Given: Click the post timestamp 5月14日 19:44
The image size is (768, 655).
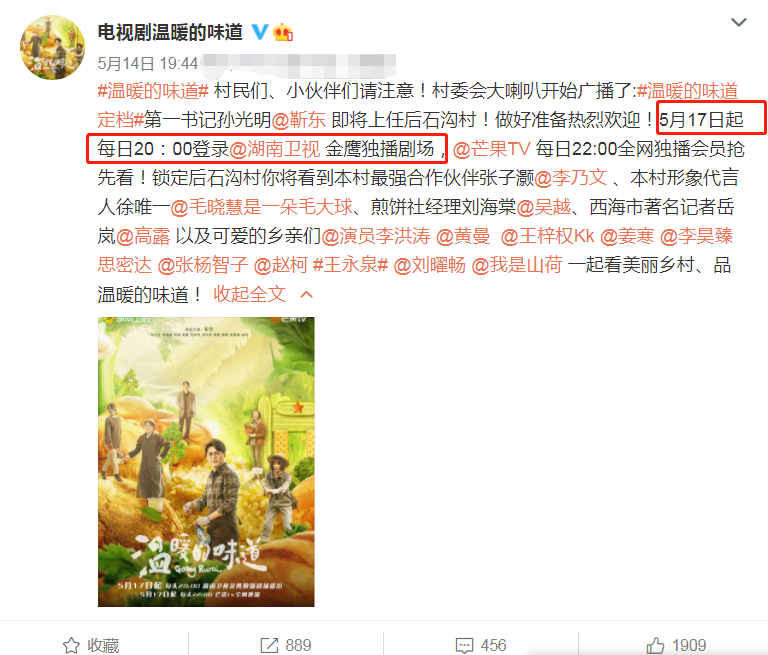Looking at the screenshot, I should [148, 63].
